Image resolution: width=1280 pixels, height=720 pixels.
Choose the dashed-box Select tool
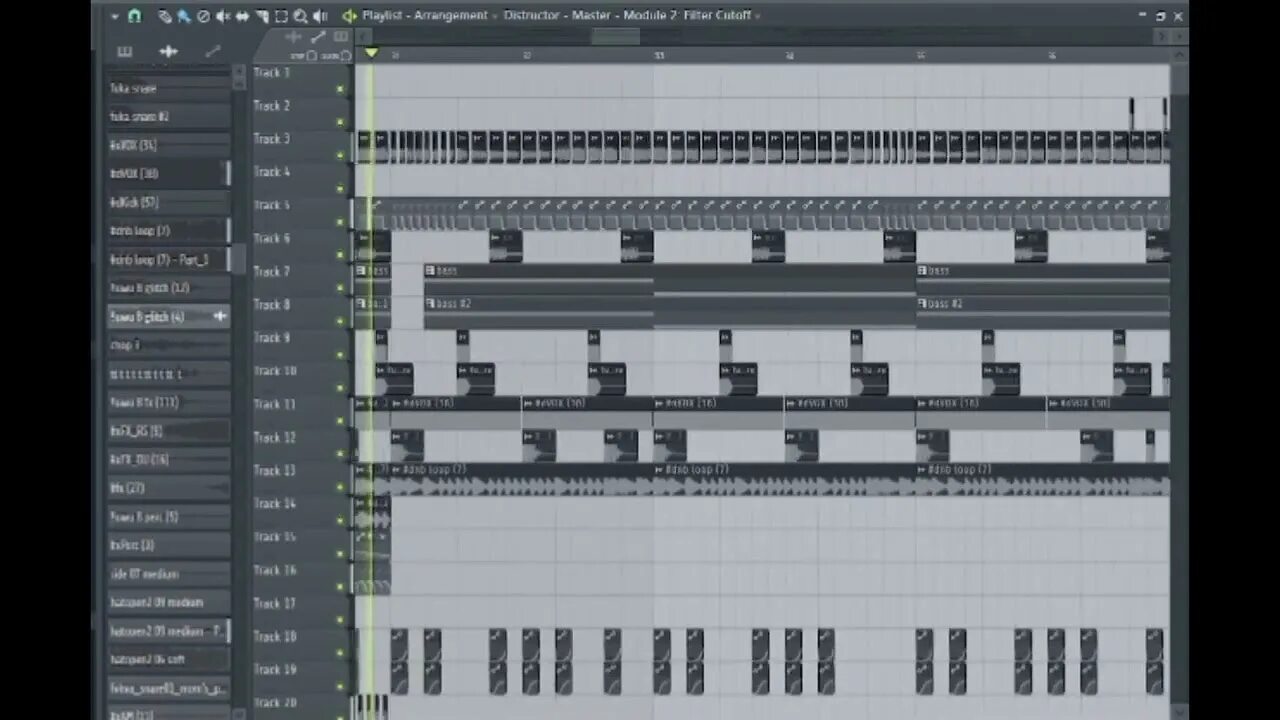pyautogui.click(x=281, y=16)
